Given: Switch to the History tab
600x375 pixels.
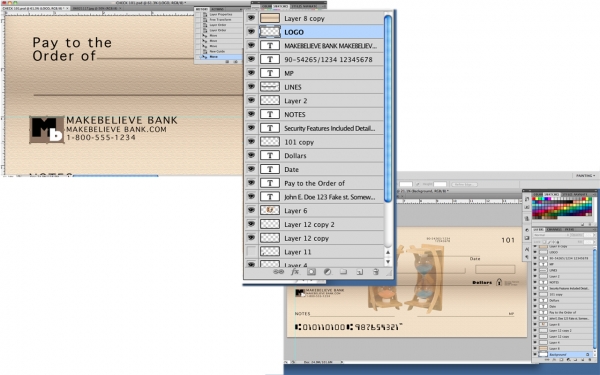Looking at the screenshot, I should click(201, 9).
